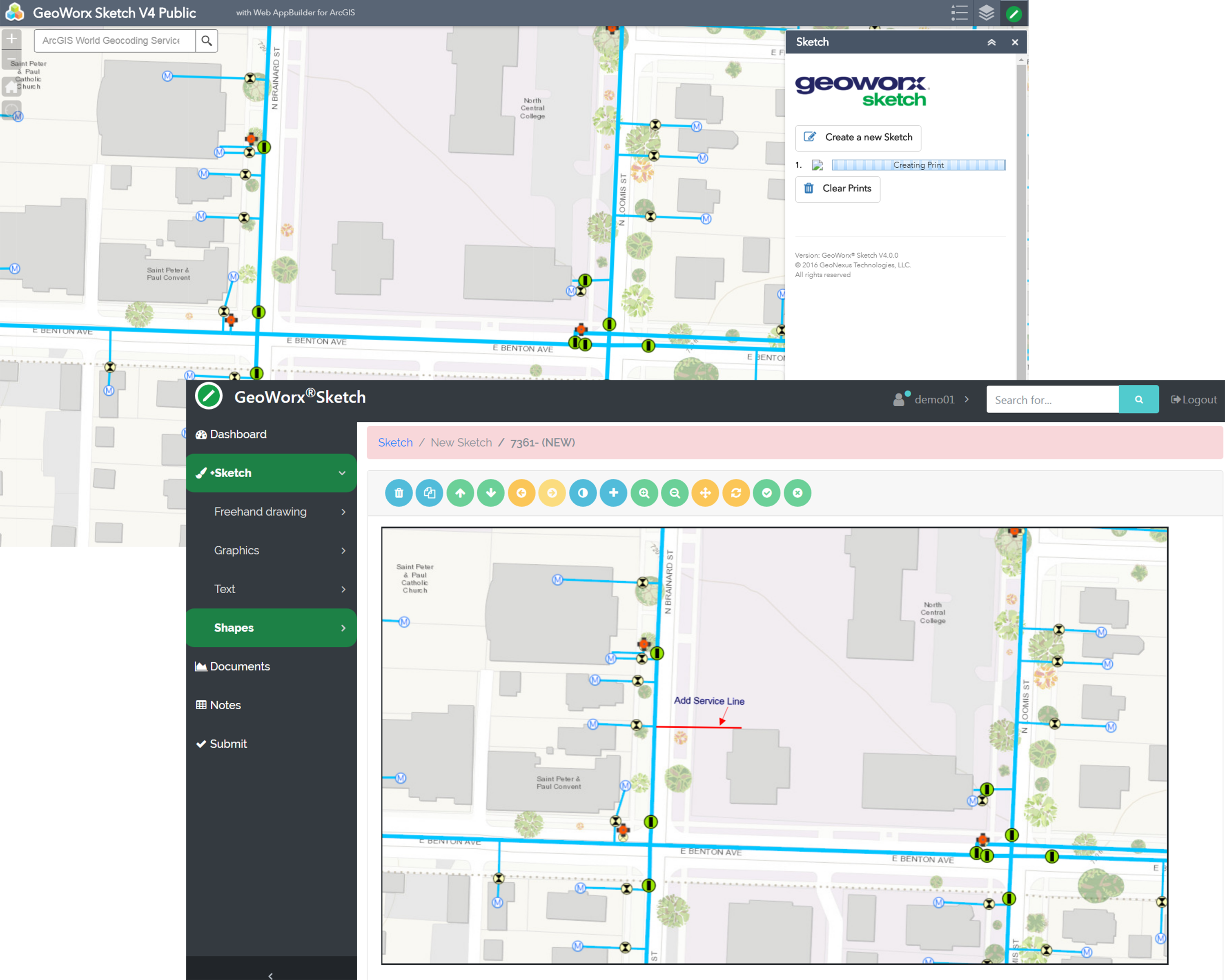Click the orange refresh icon
This screenshot has height=980, width=1225.
point(736,492)
